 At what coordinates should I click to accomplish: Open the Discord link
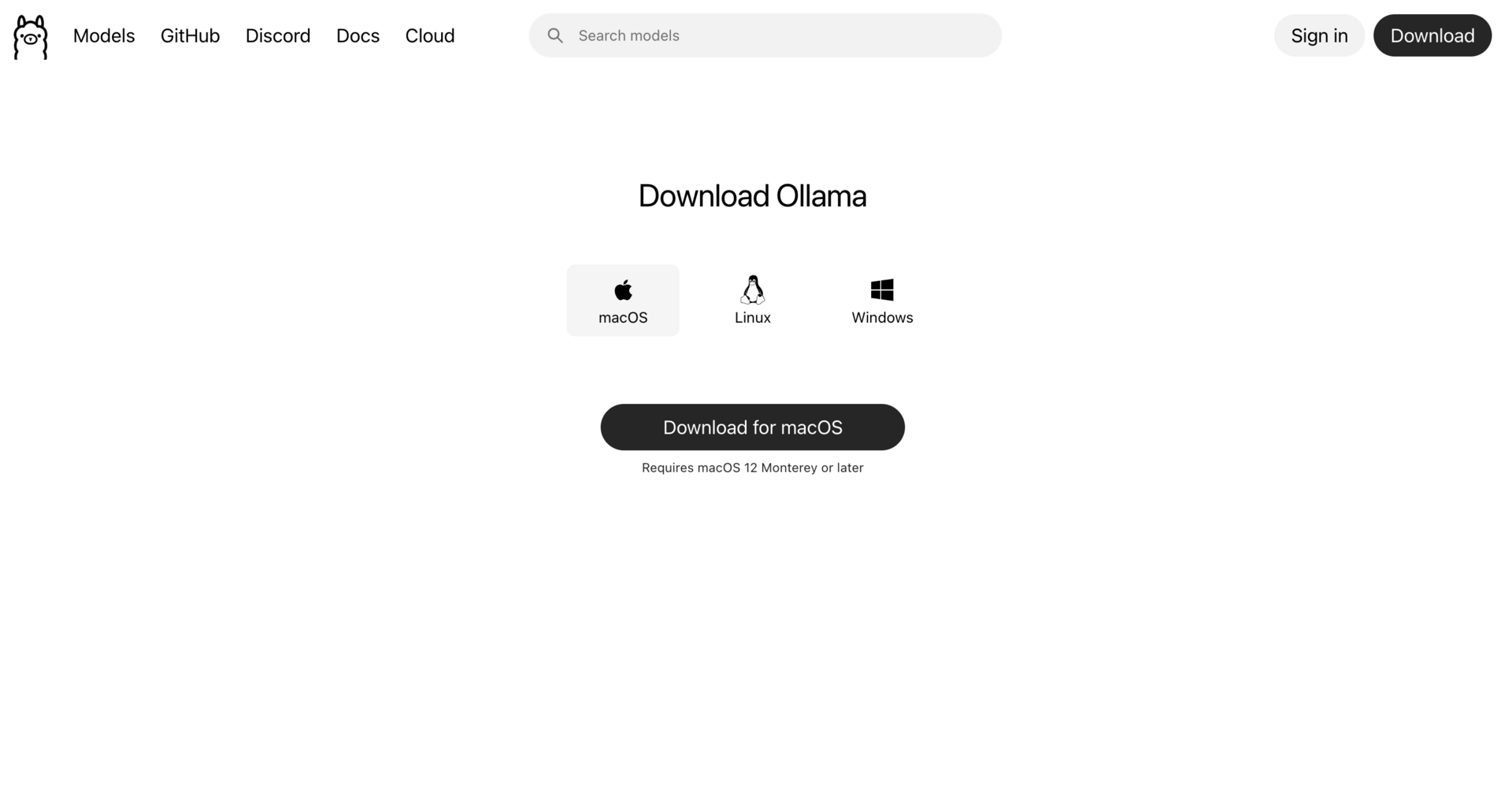[x=278, y=35]
